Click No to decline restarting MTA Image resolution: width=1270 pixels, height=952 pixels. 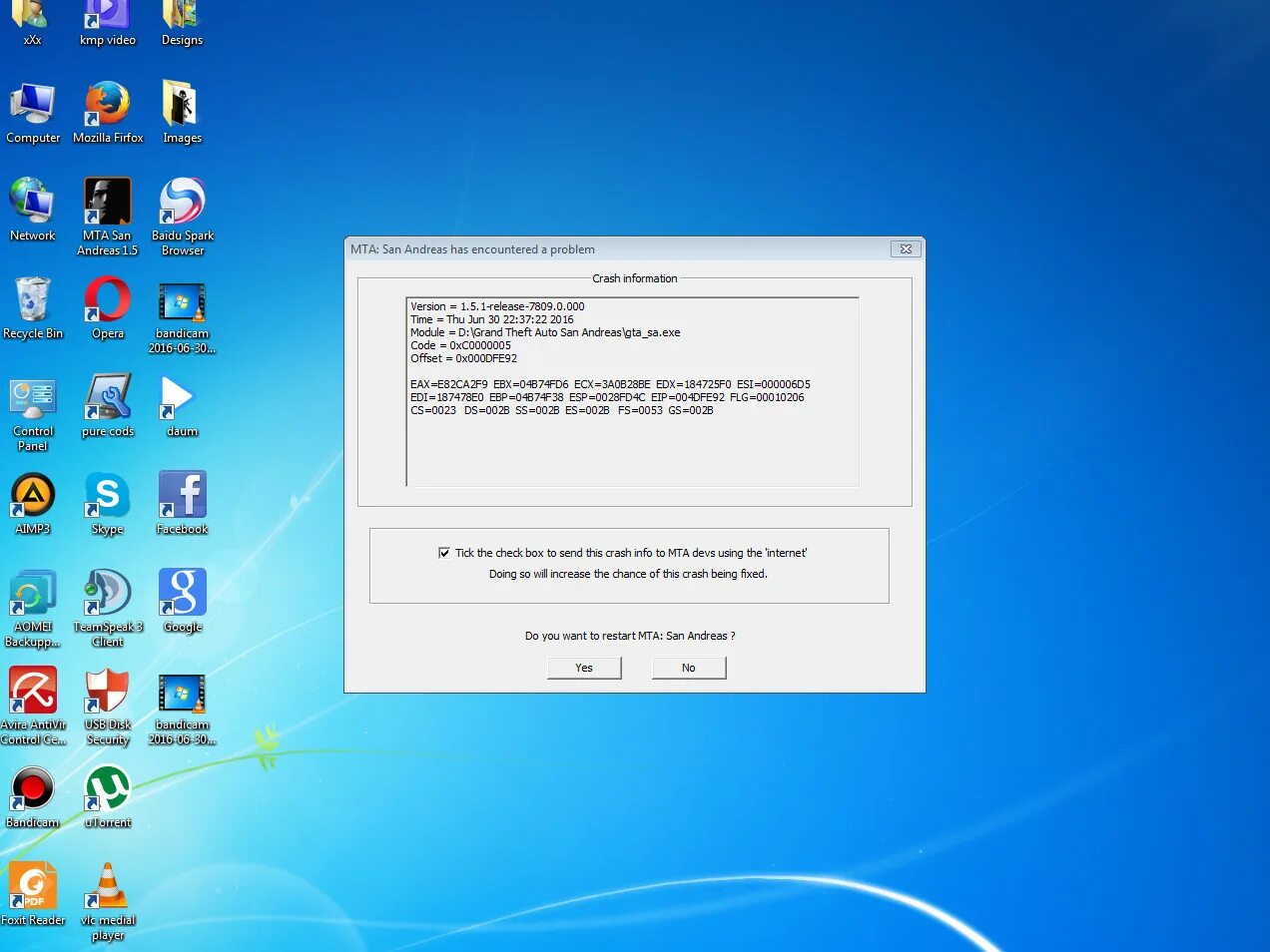689,668
